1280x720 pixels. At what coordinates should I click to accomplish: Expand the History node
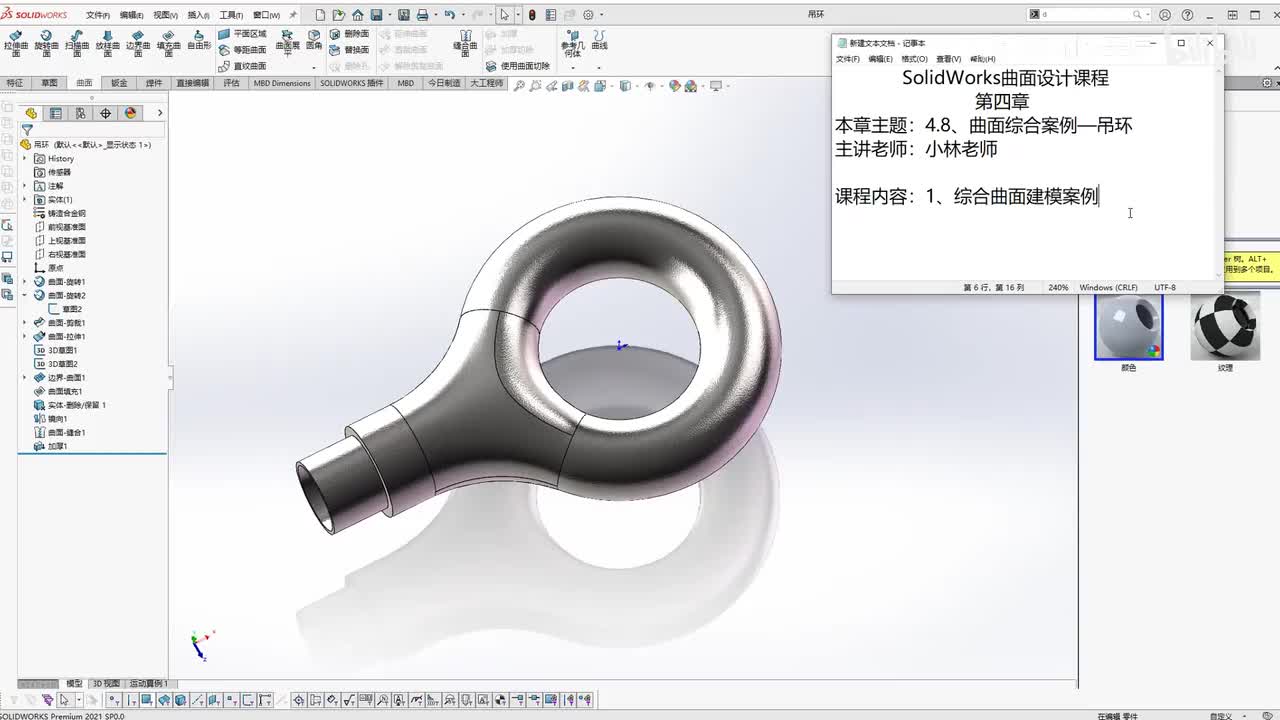point(25,159)
